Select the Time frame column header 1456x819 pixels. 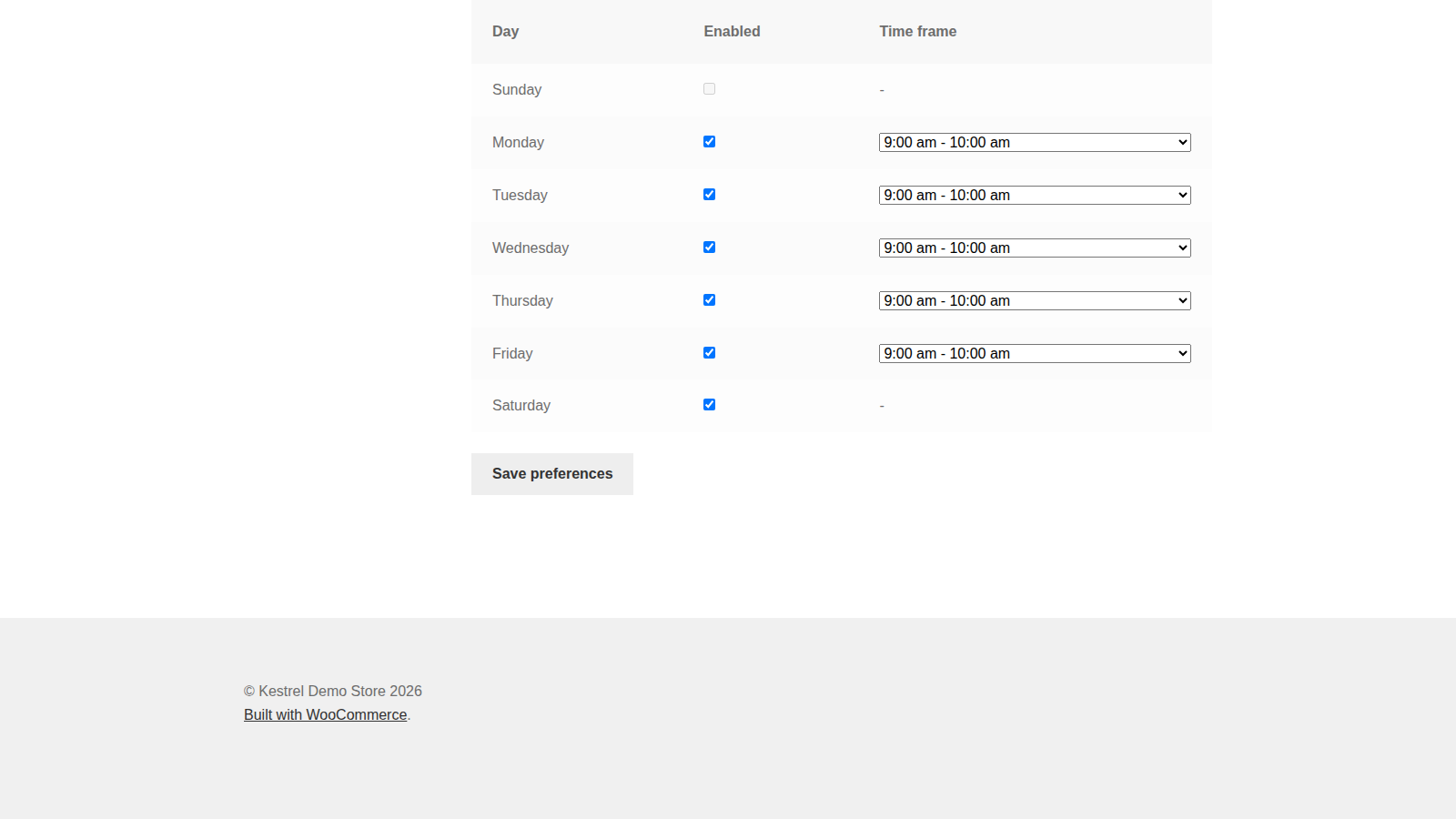tap(917, 32)
